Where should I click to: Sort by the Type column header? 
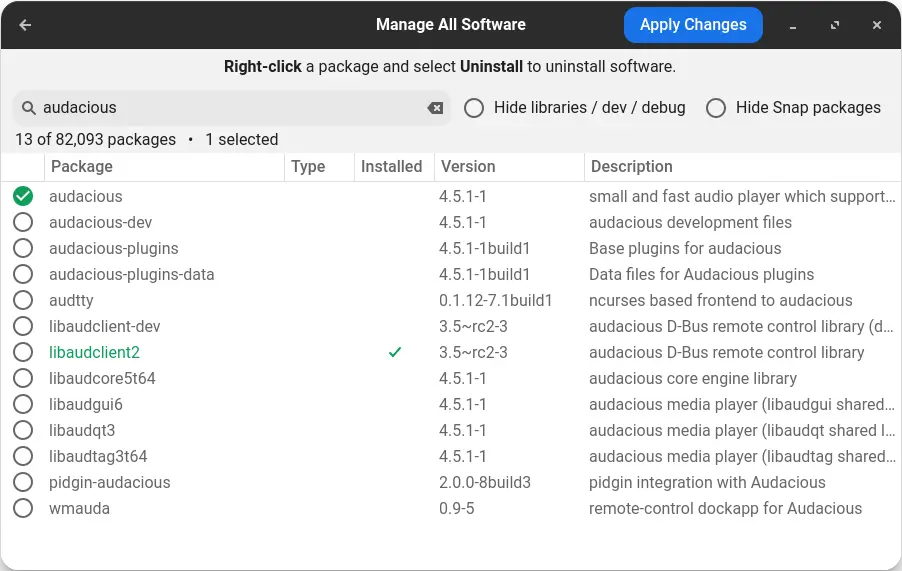tap(319, 167)
